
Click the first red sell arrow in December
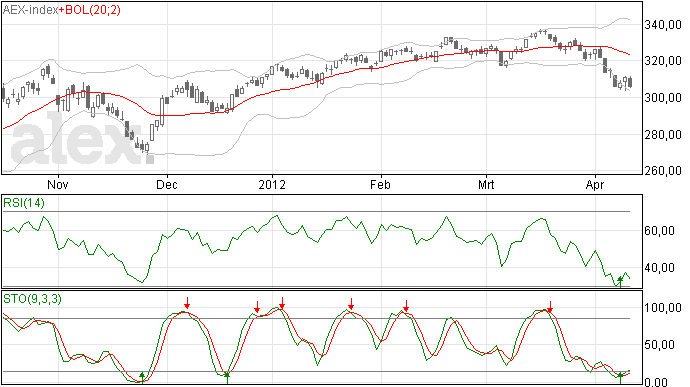[187, 303]
